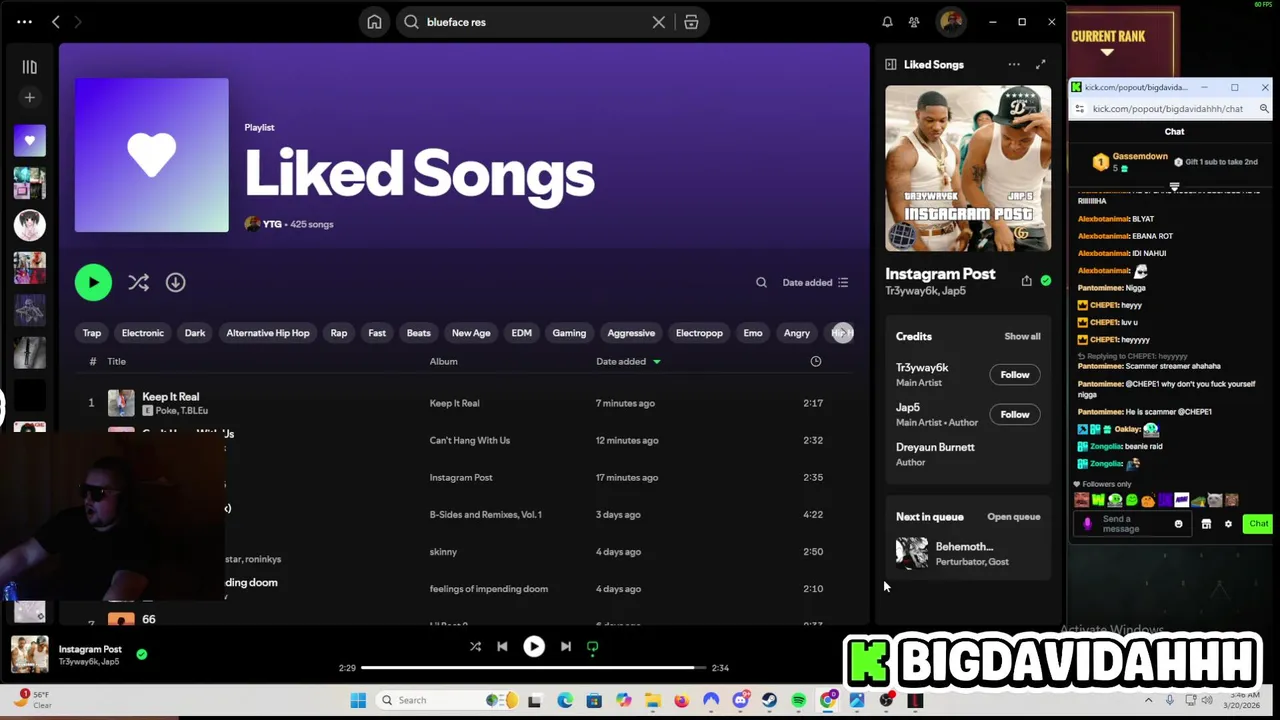Sort by Title column header
This screenshot has width=1280, height=720.
point(117,361)
